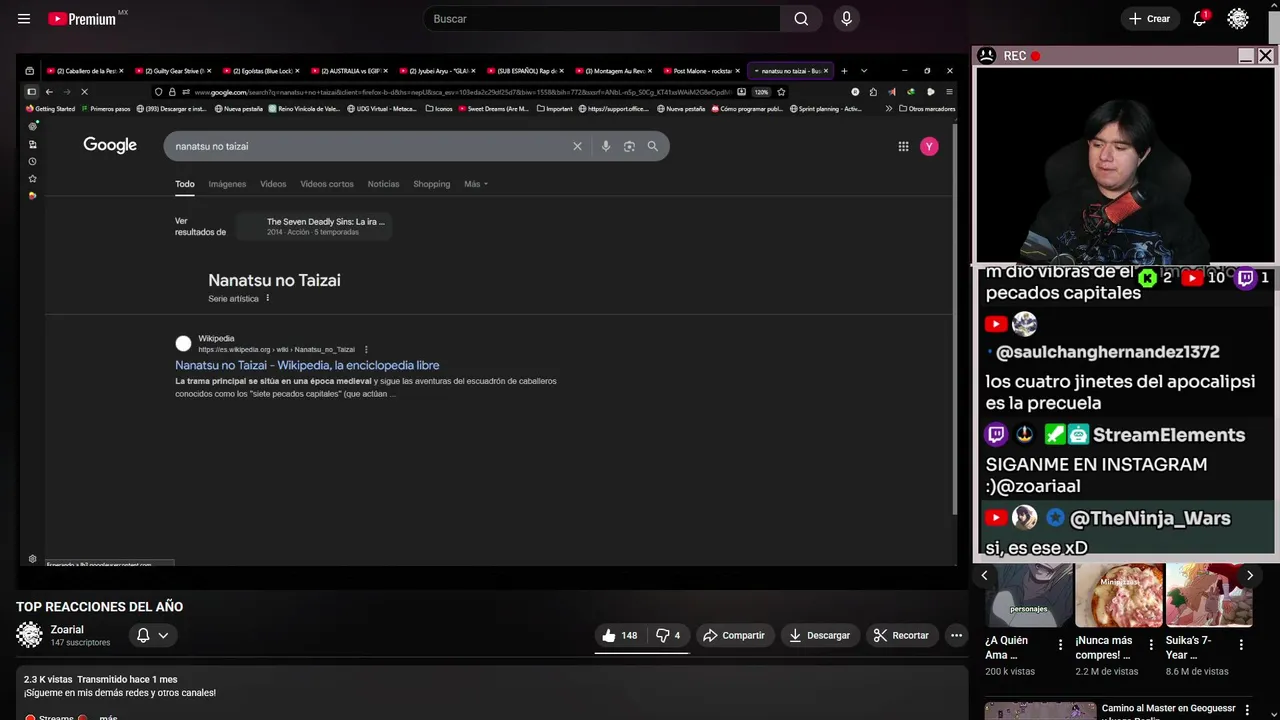Screen dimensions: 1280x720
Task: Click the Compartir share button
Action: pyautogui.click(x=733, y=635)
